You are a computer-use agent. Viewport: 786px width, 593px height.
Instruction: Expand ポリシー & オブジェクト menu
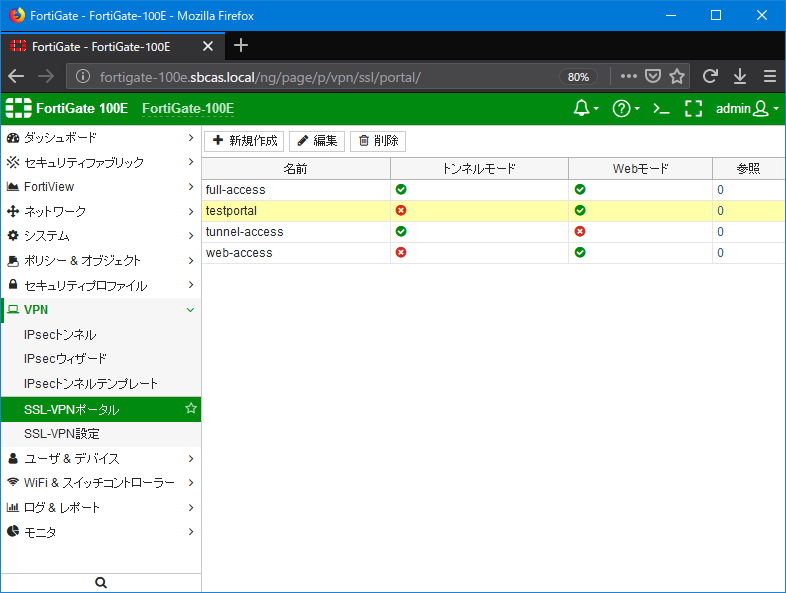pyautogui.click(x=101, y=261)
